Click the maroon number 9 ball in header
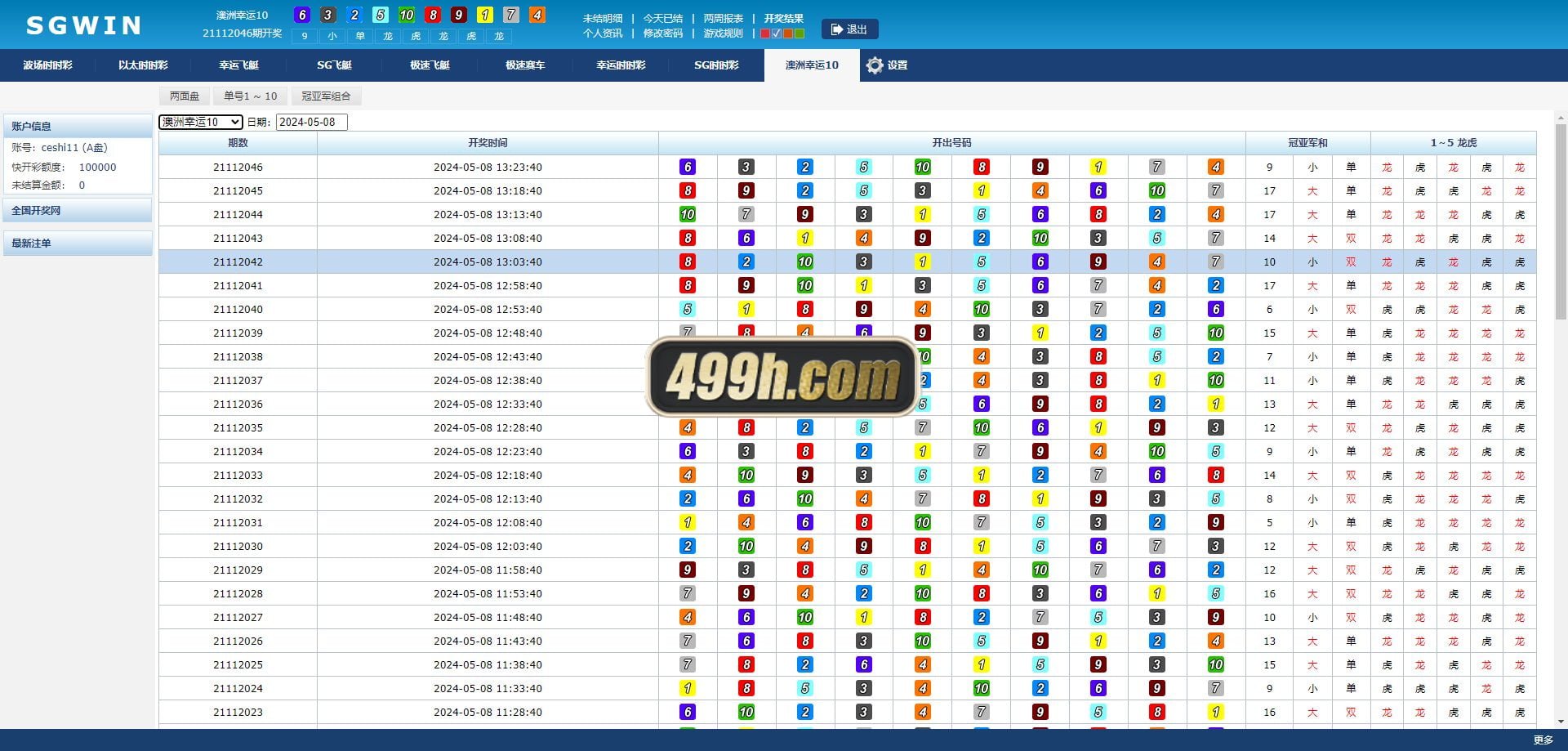The image size is (1568, 751). click(458, 15)
